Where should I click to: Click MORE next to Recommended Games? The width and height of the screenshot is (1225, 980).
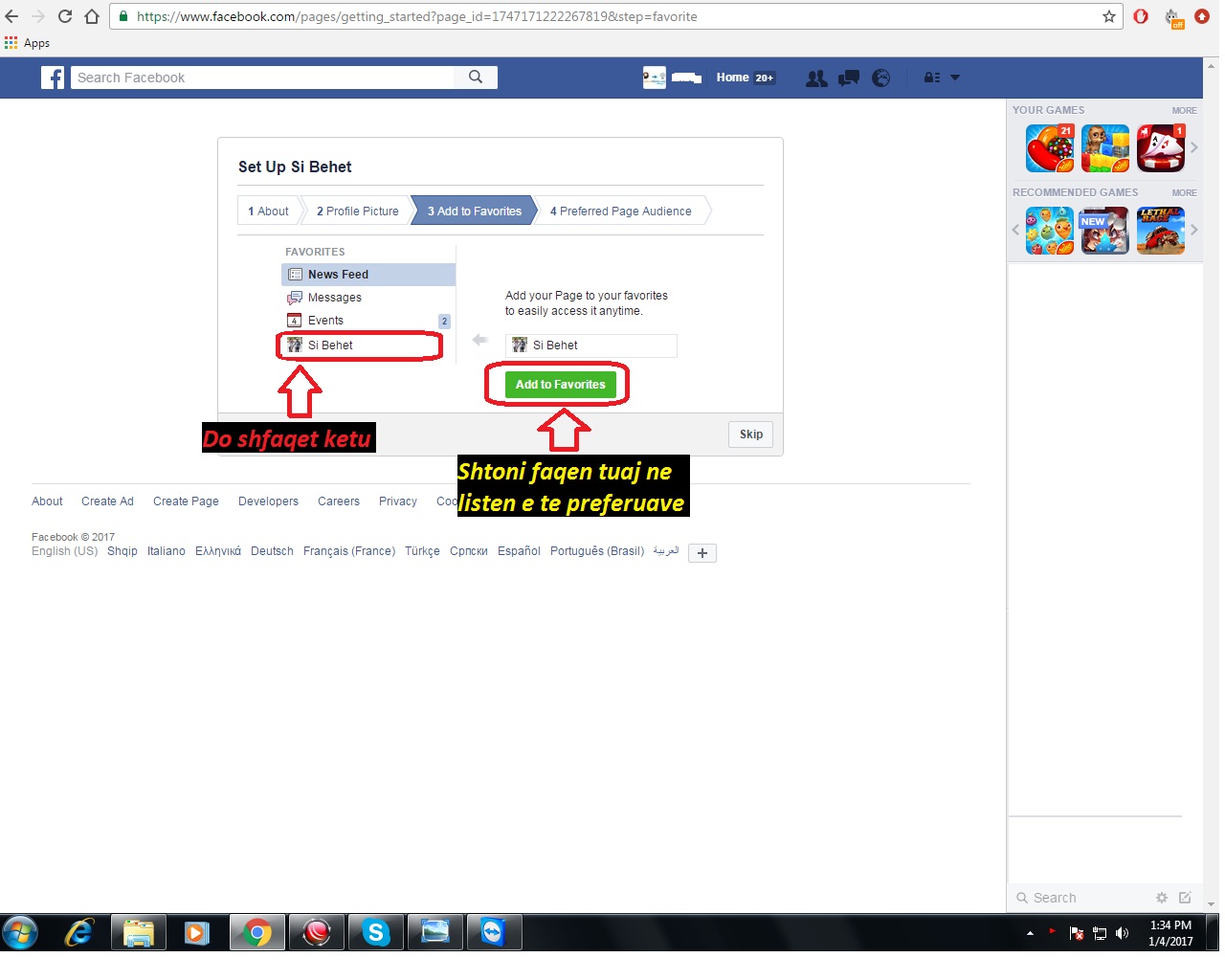[x=1185, y=193]
